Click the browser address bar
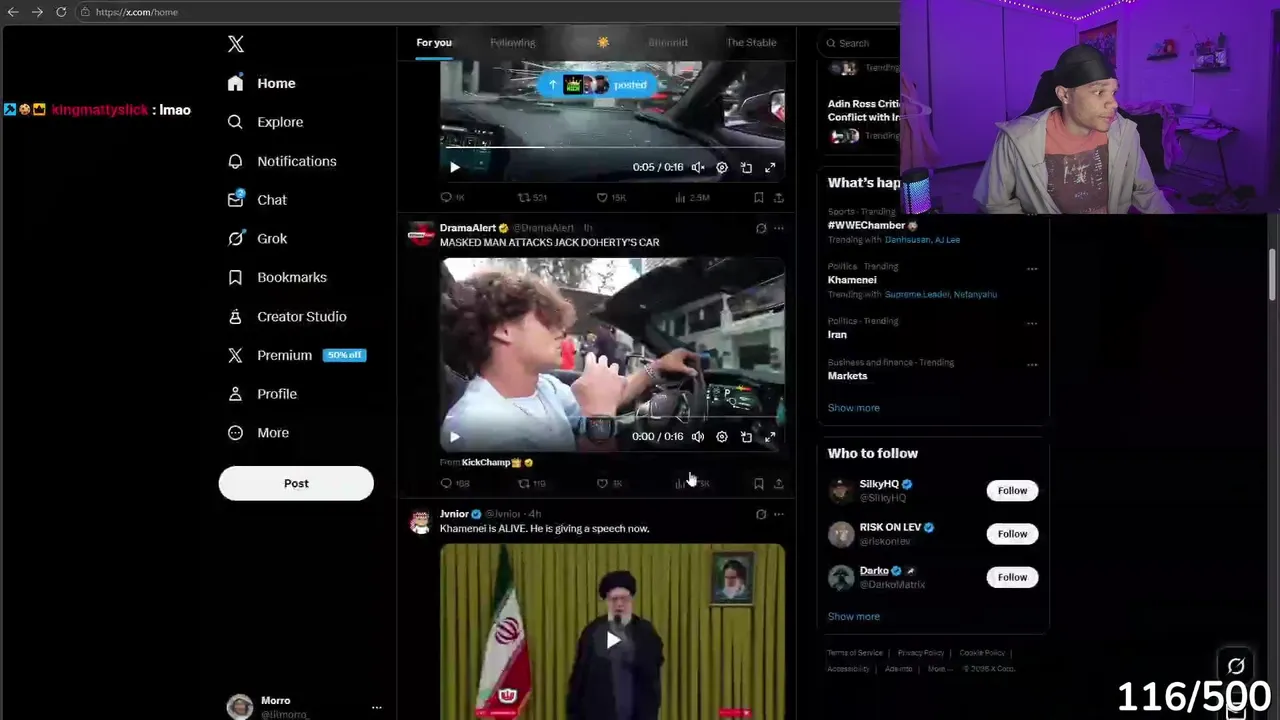Screen dimensions: 1280x720 click(488, 12)
